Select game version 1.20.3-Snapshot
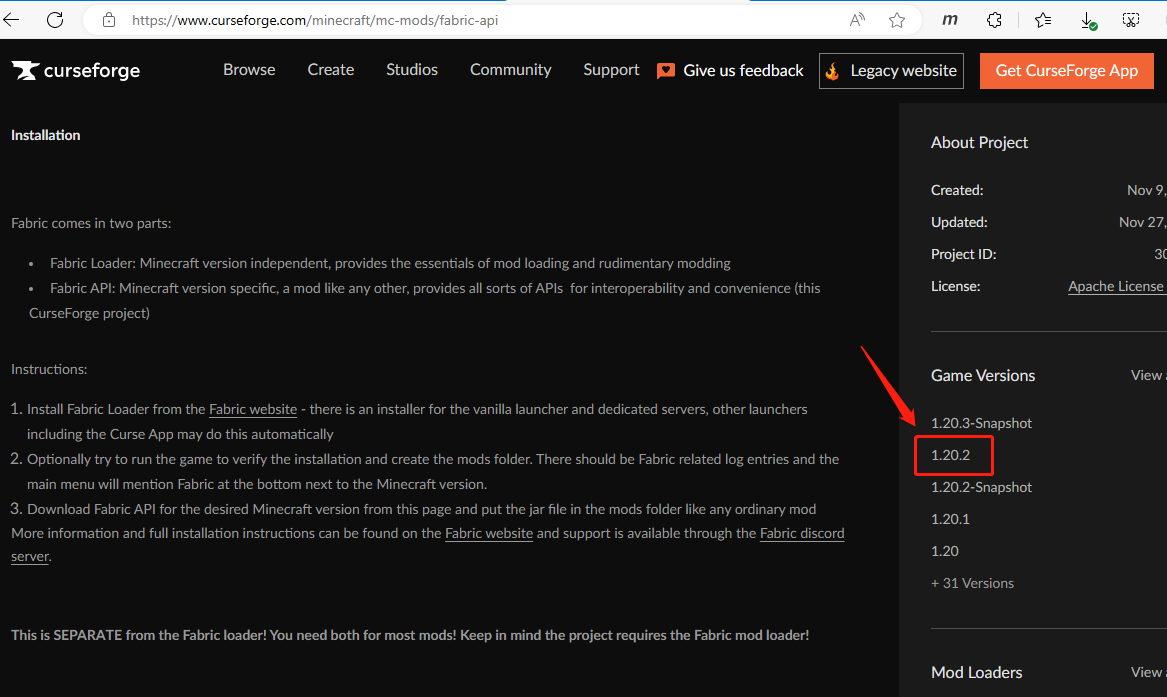The height and width of the screenshot is (697, 1167). [981, 423]
